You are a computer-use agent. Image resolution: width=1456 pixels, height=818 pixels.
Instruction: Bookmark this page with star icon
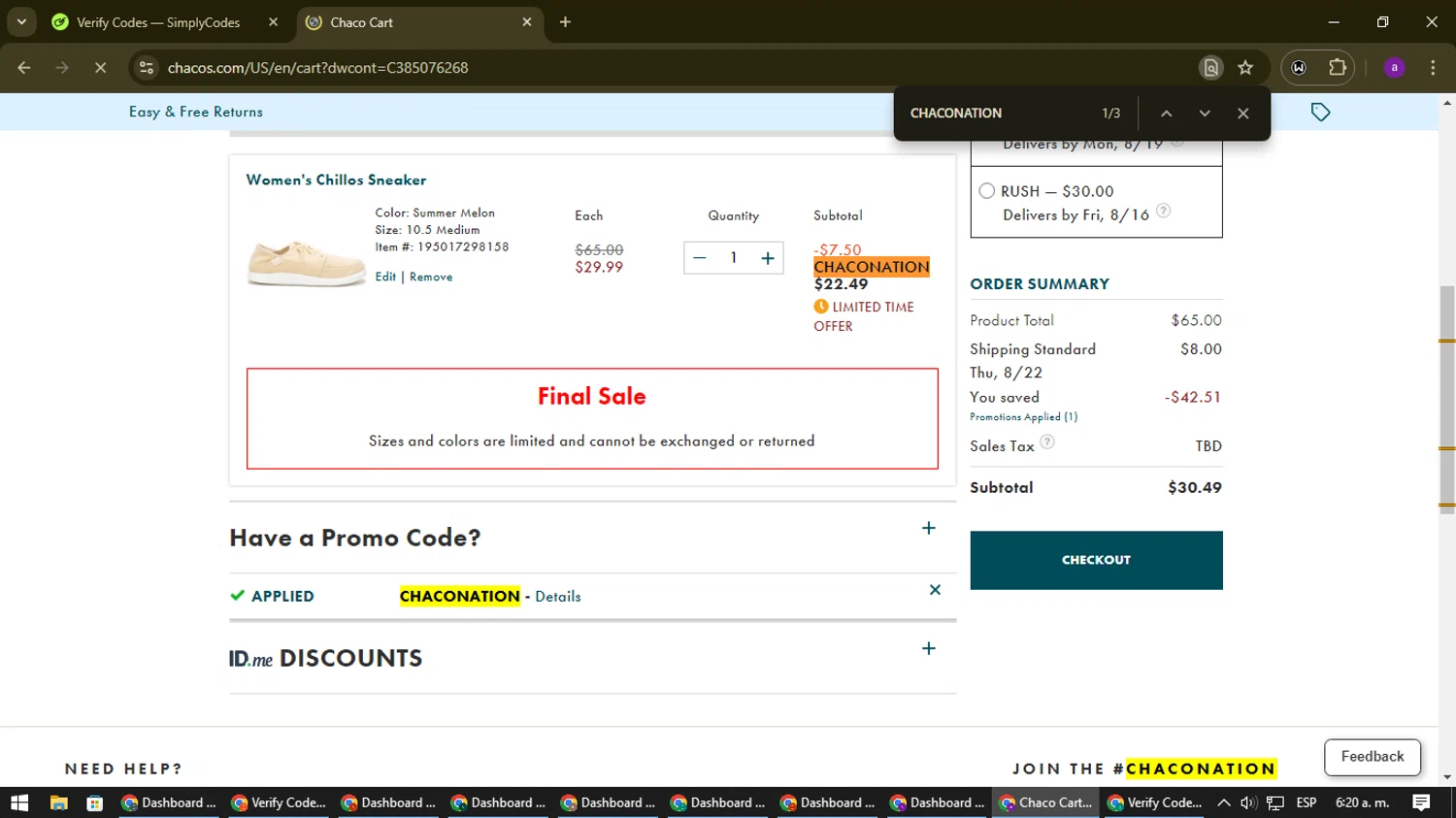point(1245,68)
